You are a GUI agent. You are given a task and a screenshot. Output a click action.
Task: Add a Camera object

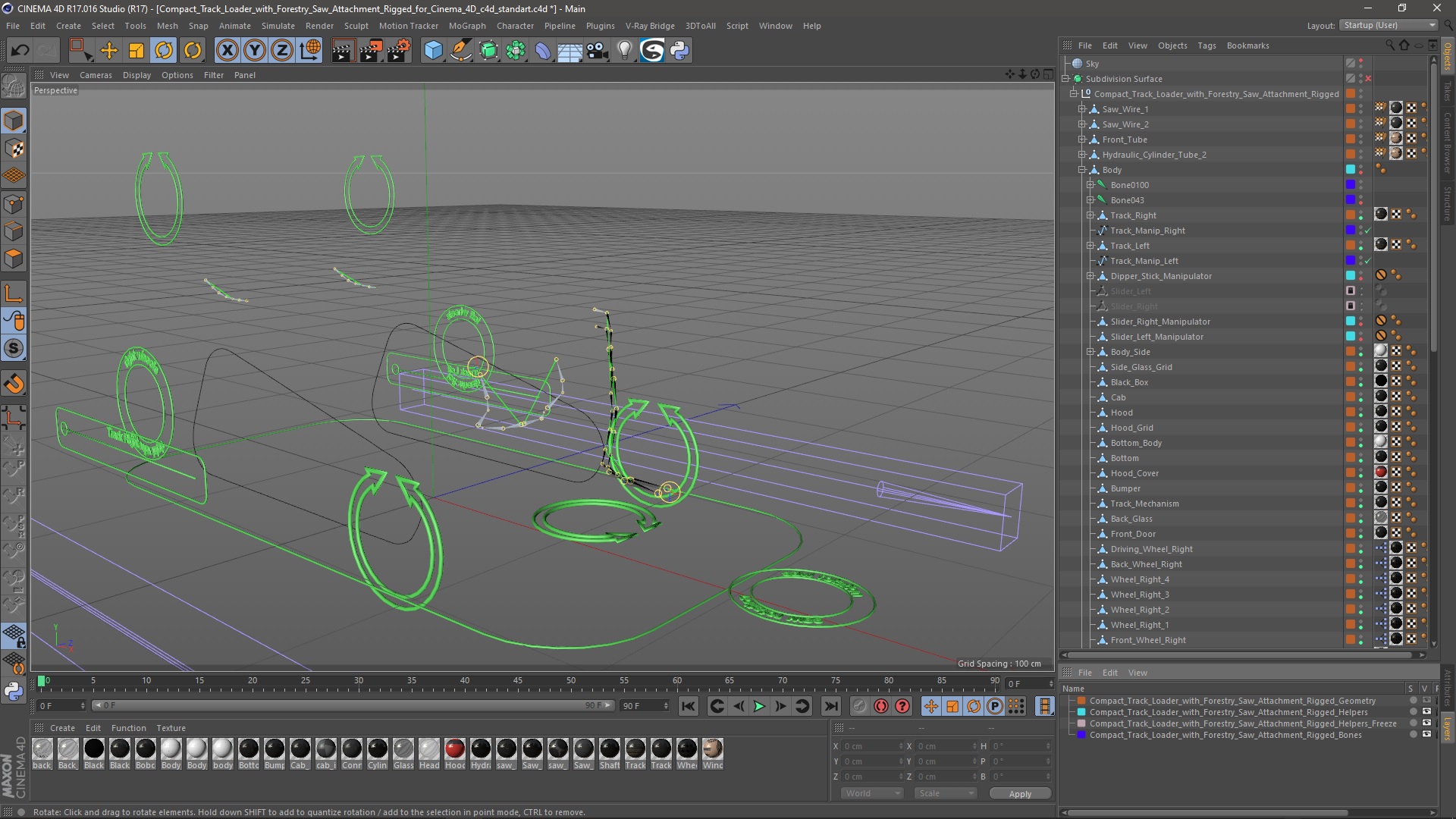coord(598,51)
